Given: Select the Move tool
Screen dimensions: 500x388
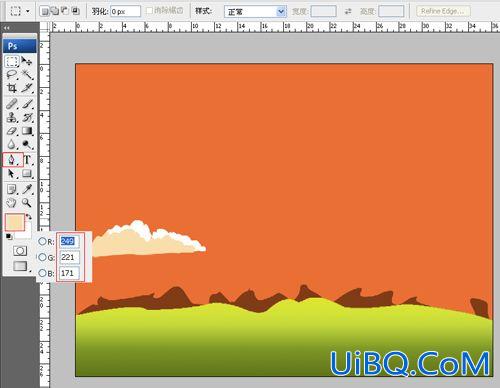Looking at the screenshot, I should click(27, 61).
